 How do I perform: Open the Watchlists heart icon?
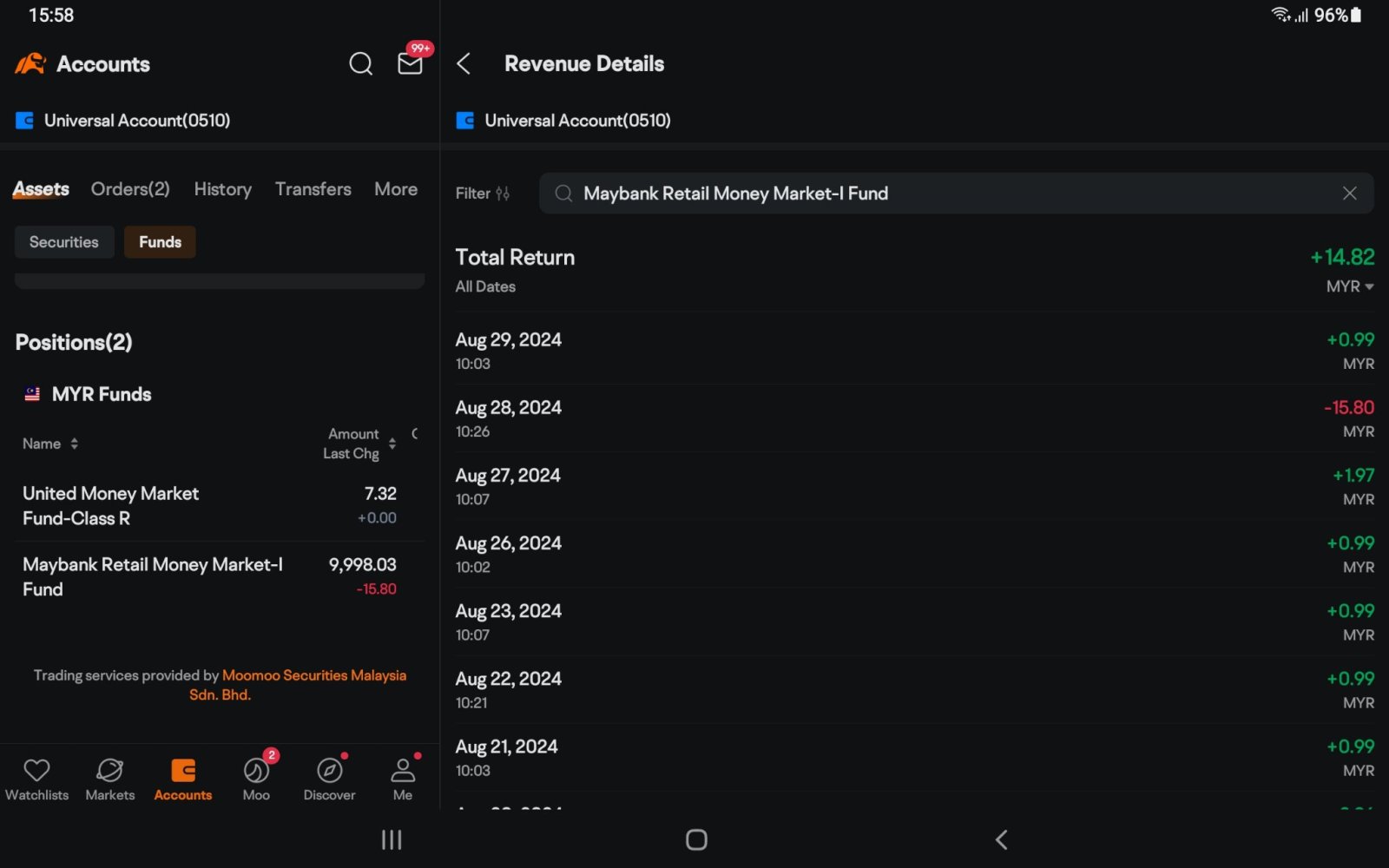coord(36,770)
